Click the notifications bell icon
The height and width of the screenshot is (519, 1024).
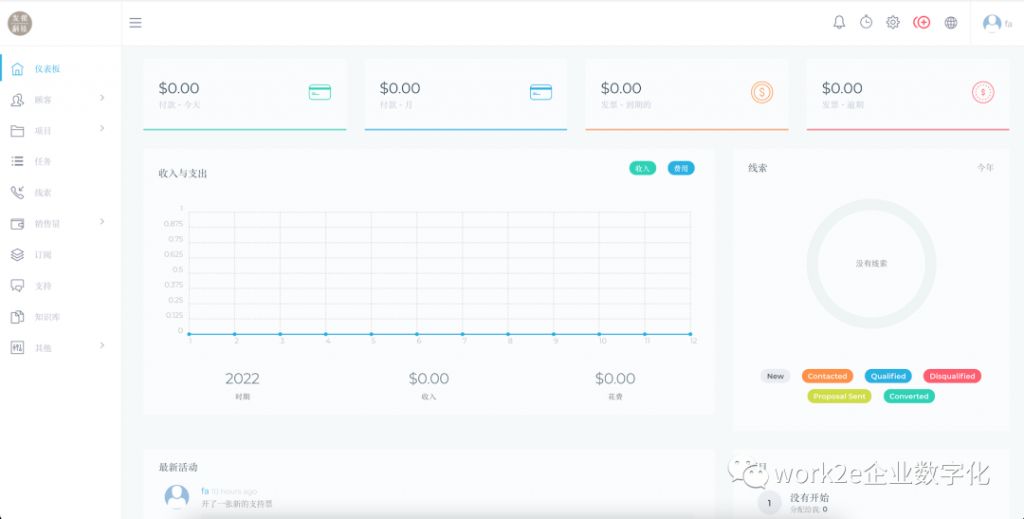click(839, 22)
